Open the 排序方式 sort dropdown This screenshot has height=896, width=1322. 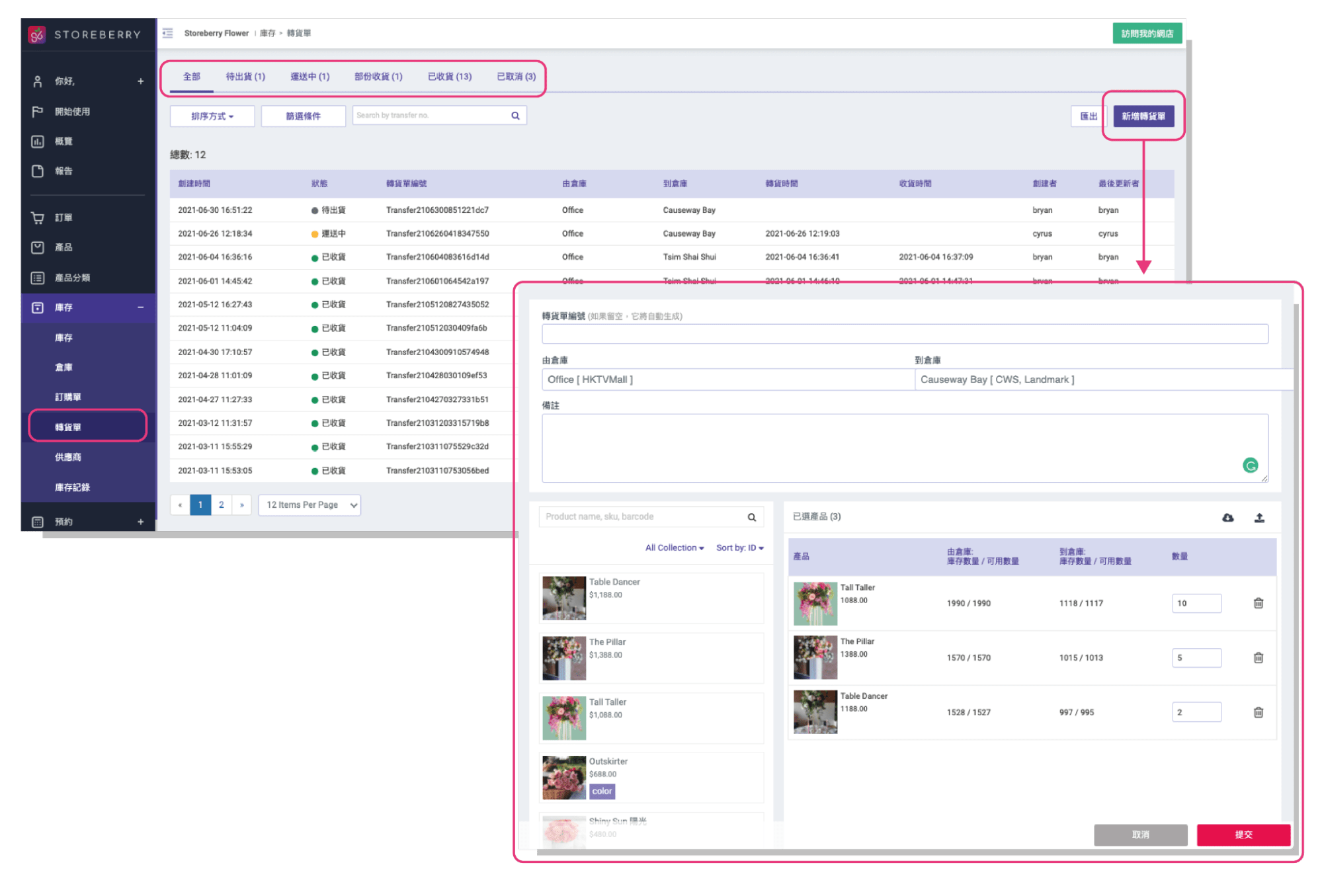[212, 116]
